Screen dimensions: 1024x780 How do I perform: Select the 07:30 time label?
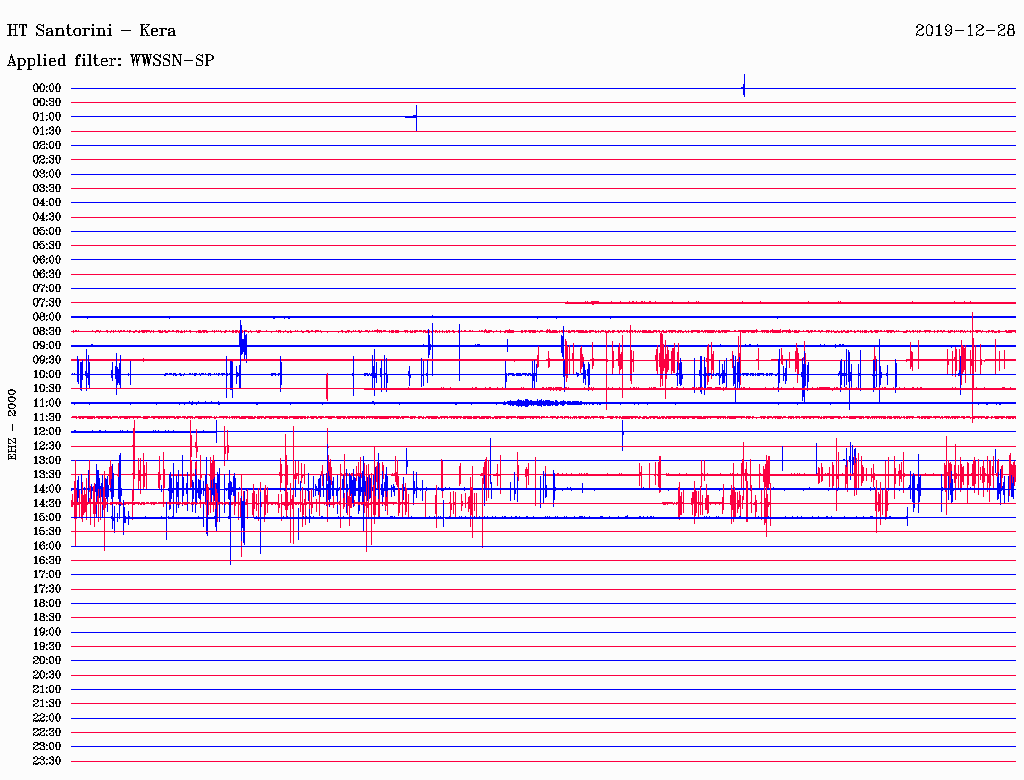[47, 303]
